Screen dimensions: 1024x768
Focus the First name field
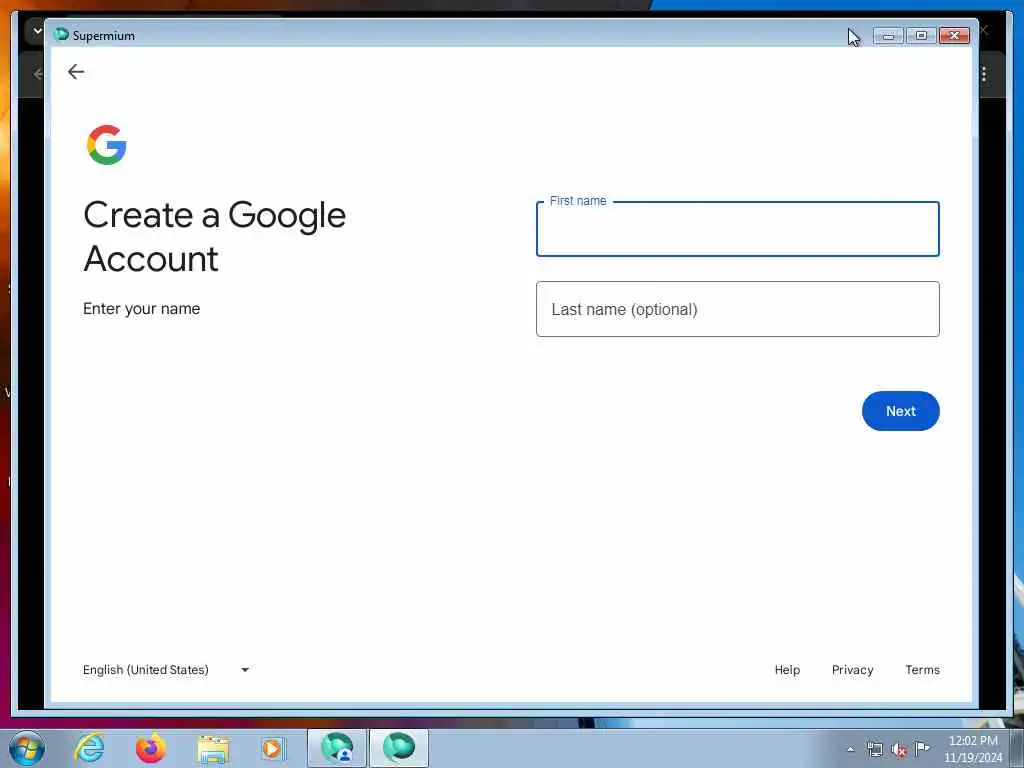click(737, 229)
